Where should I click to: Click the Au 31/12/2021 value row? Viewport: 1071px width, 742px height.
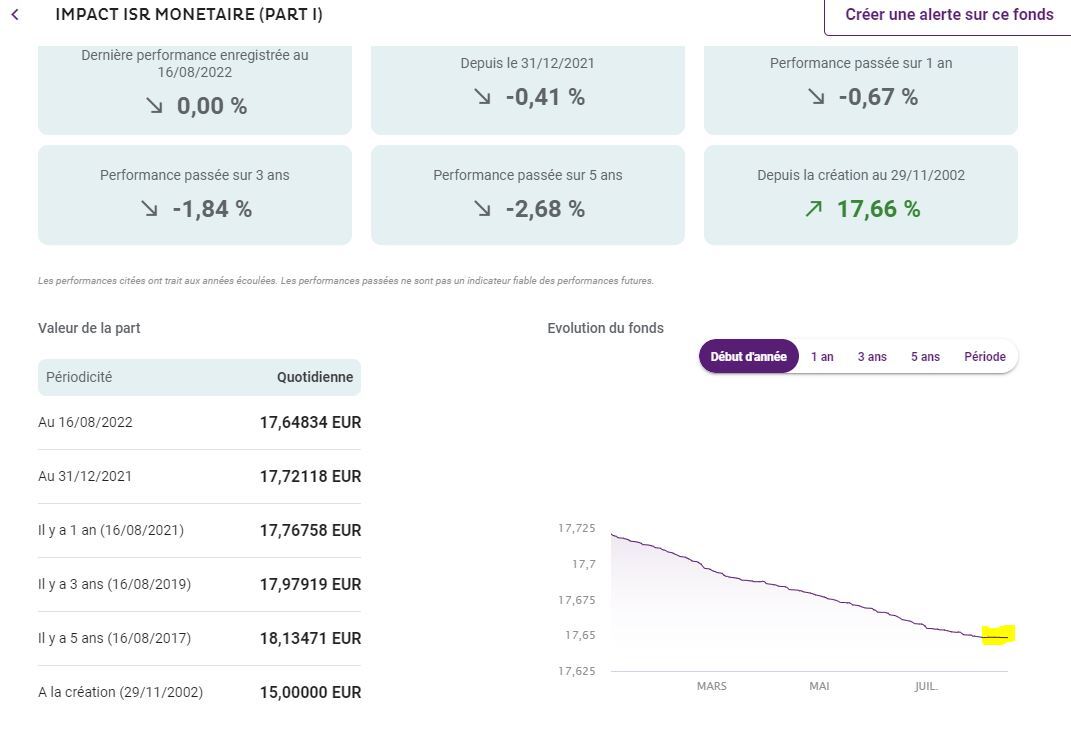[199, 477]
